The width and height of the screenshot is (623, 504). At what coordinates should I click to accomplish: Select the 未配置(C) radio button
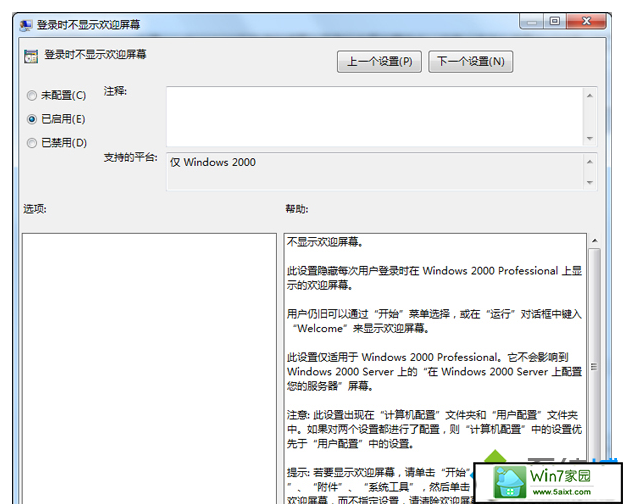point(32,95)
